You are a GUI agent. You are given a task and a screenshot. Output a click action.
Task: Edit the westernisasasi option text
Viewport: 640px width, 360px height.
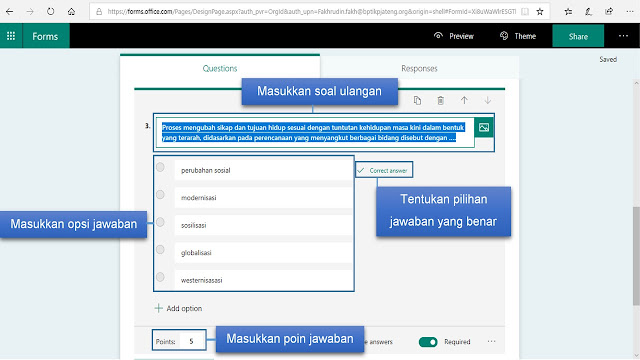point(263,280)
